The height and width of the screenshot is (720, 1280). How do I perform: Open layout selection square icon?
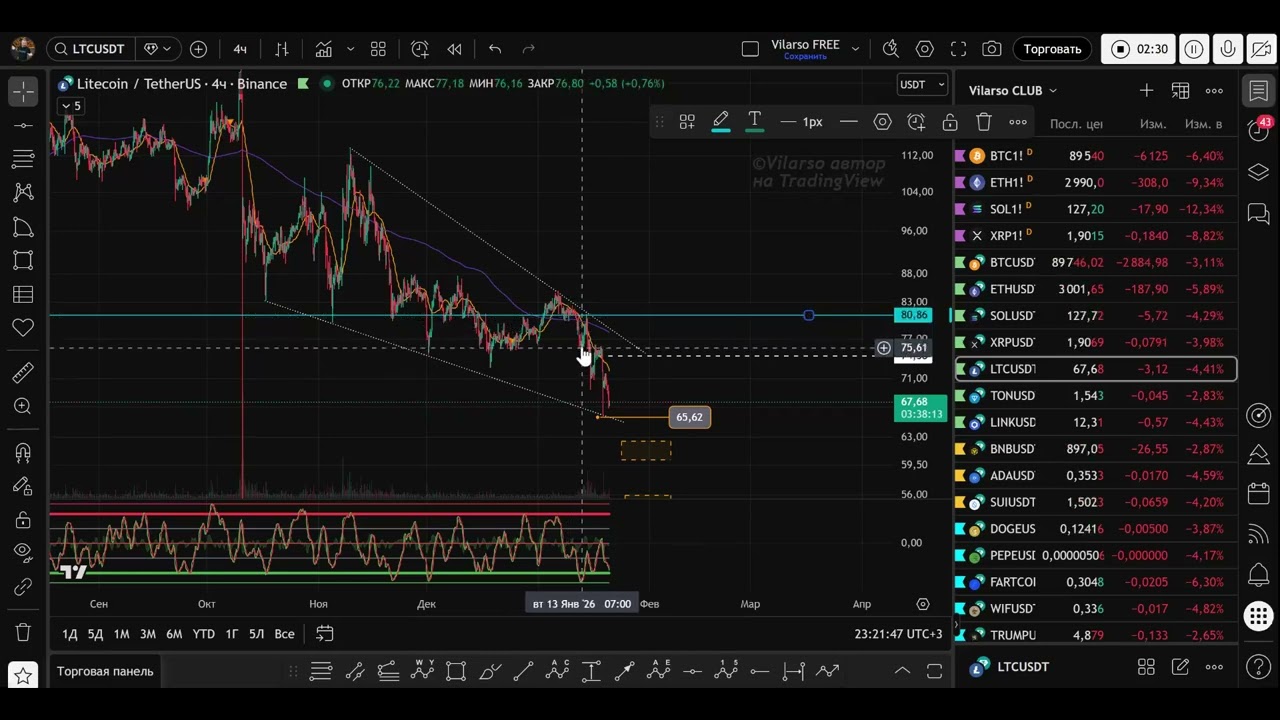tap(750, 49)
